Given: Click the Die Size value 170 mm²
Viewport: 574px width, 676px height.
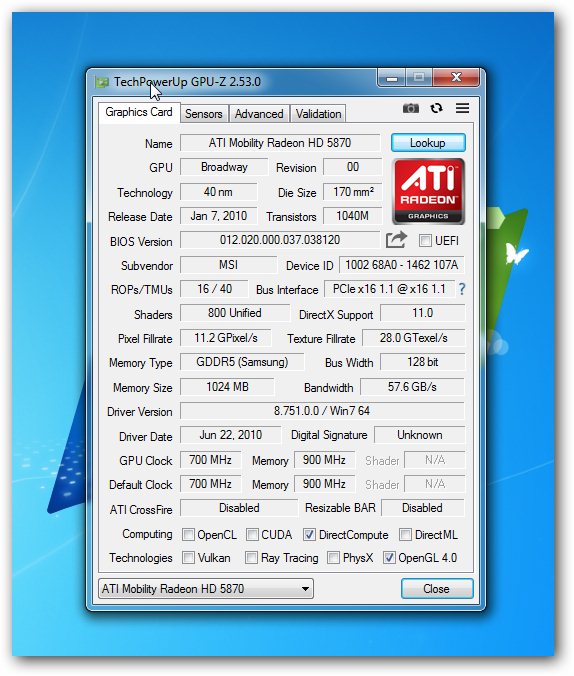Looking at the screenshot, I should pos(353,192).
